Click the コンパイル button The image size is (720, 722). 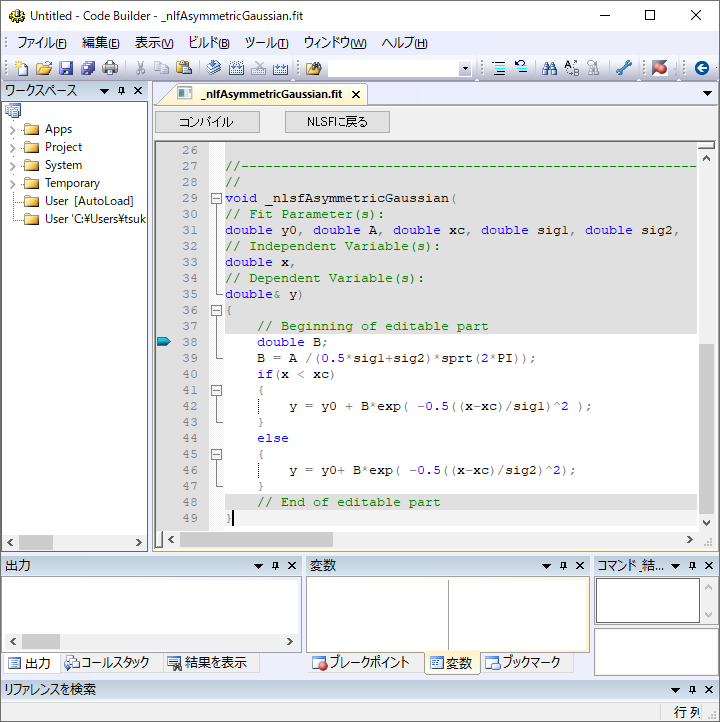click(207, 122)
